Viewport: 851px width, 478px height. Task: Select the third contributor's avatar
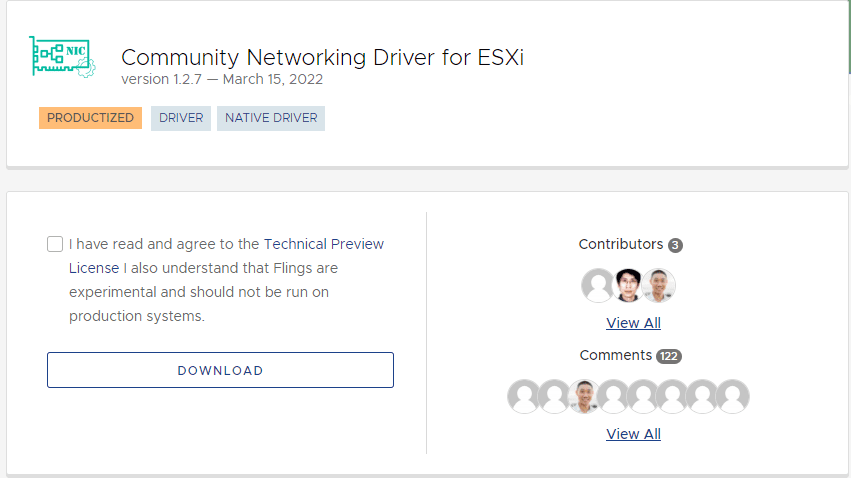coord(658,285)
